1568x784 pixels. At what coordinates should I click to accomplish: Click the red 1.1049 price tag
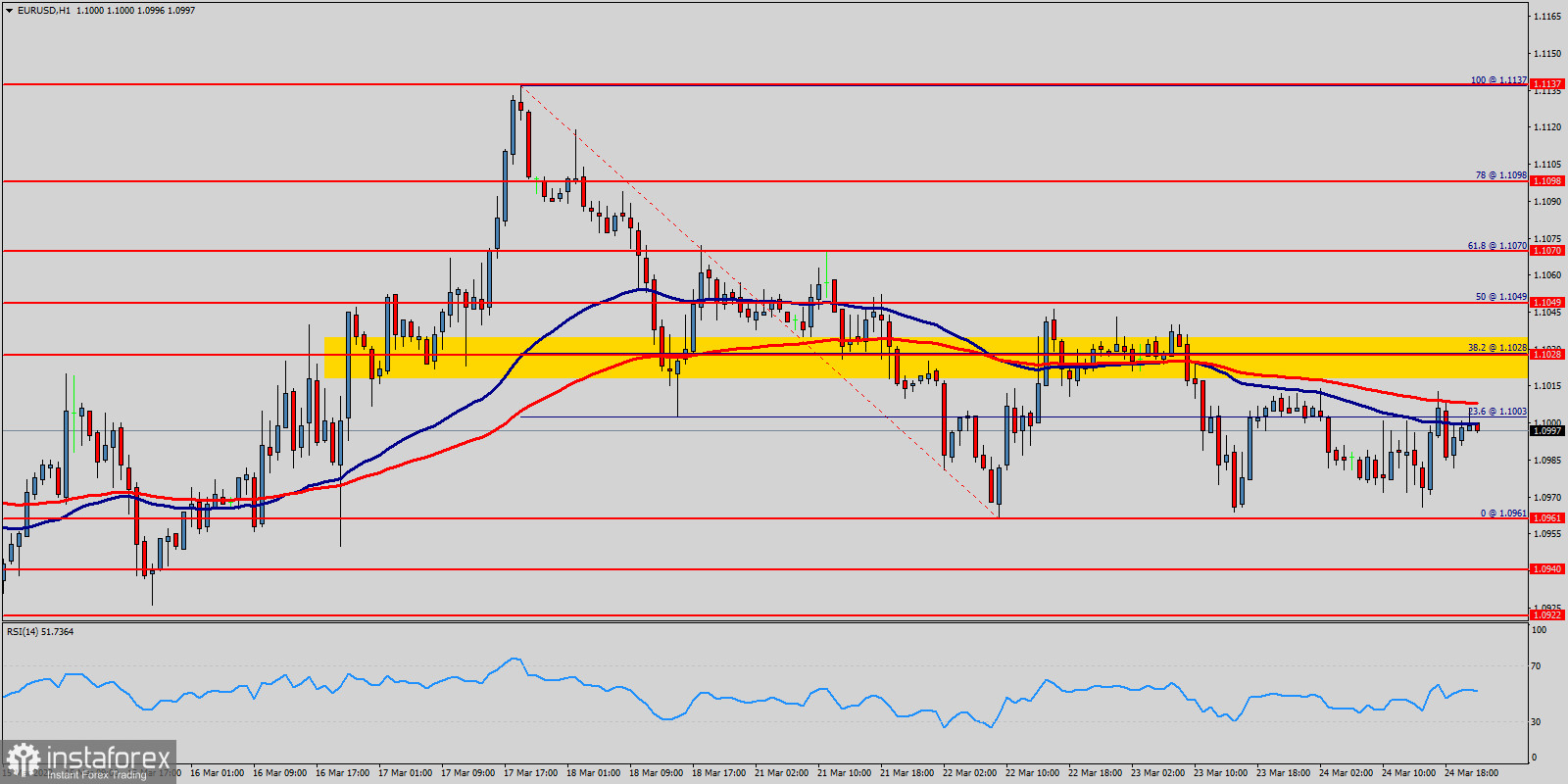1547,303
